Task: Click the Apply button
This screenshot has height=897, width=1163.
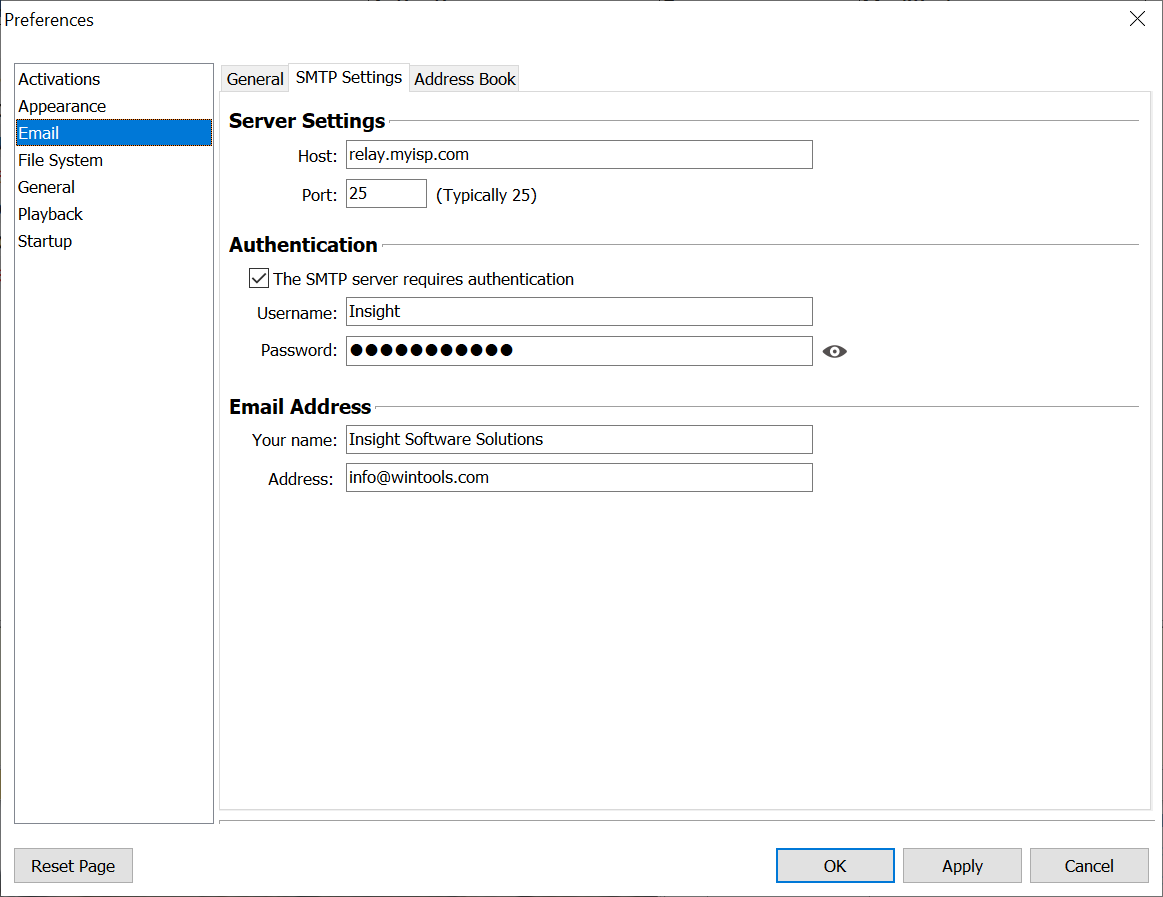Action: 962,866
